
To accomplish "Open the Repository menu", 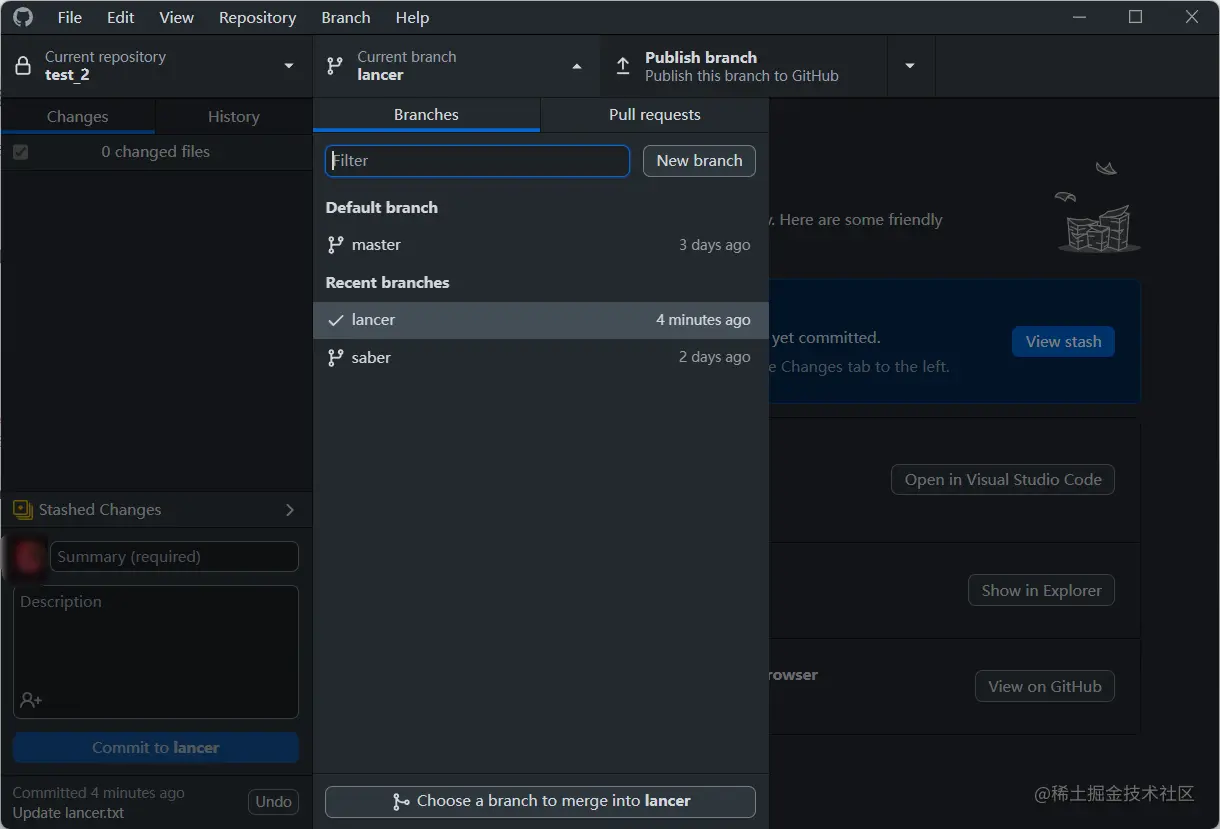I will [258, 17].
